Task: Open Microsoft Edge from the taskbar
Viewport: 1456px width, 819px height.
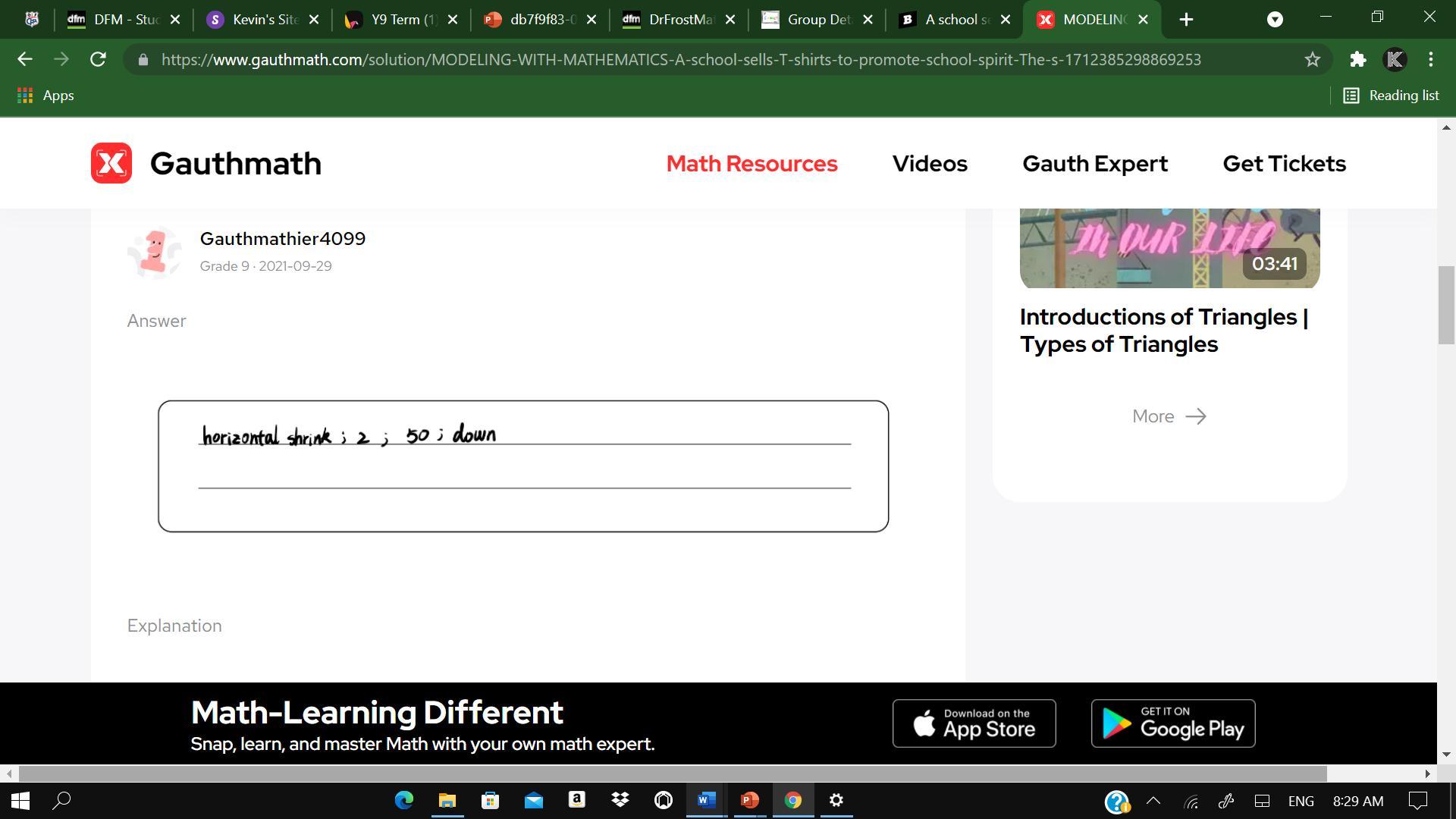Action: (x=403, y=801)
